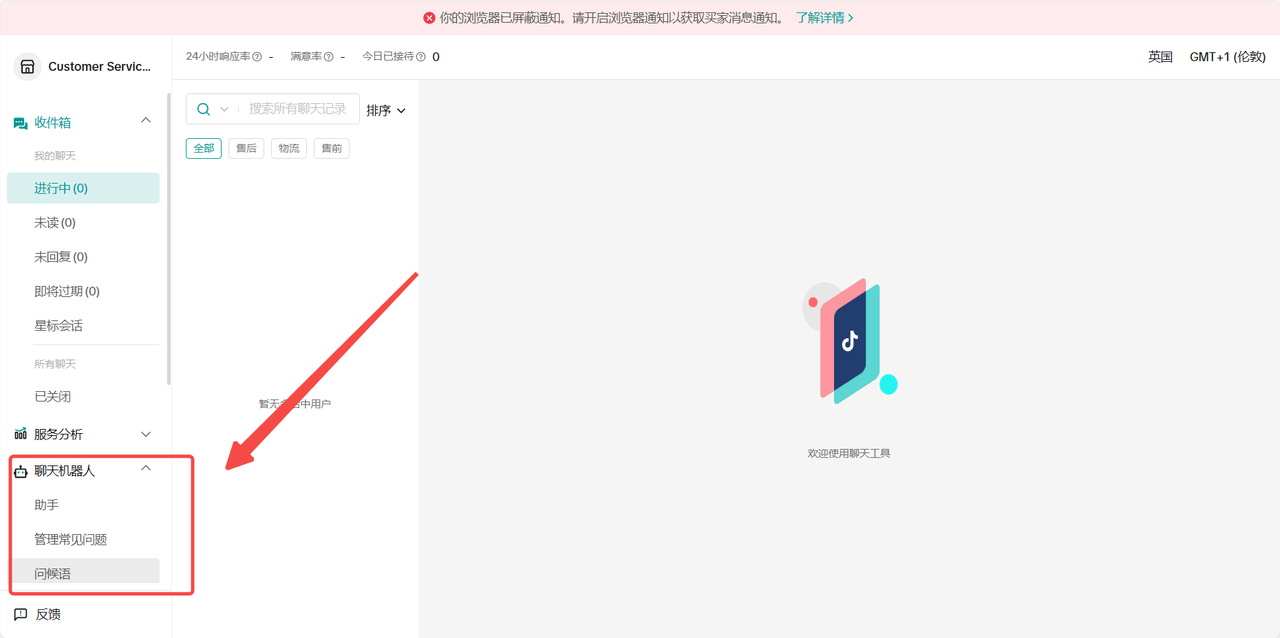Click the 聊天机器人 robot icon
This screenshot has height=638, width=1280.
pos(22,469)
